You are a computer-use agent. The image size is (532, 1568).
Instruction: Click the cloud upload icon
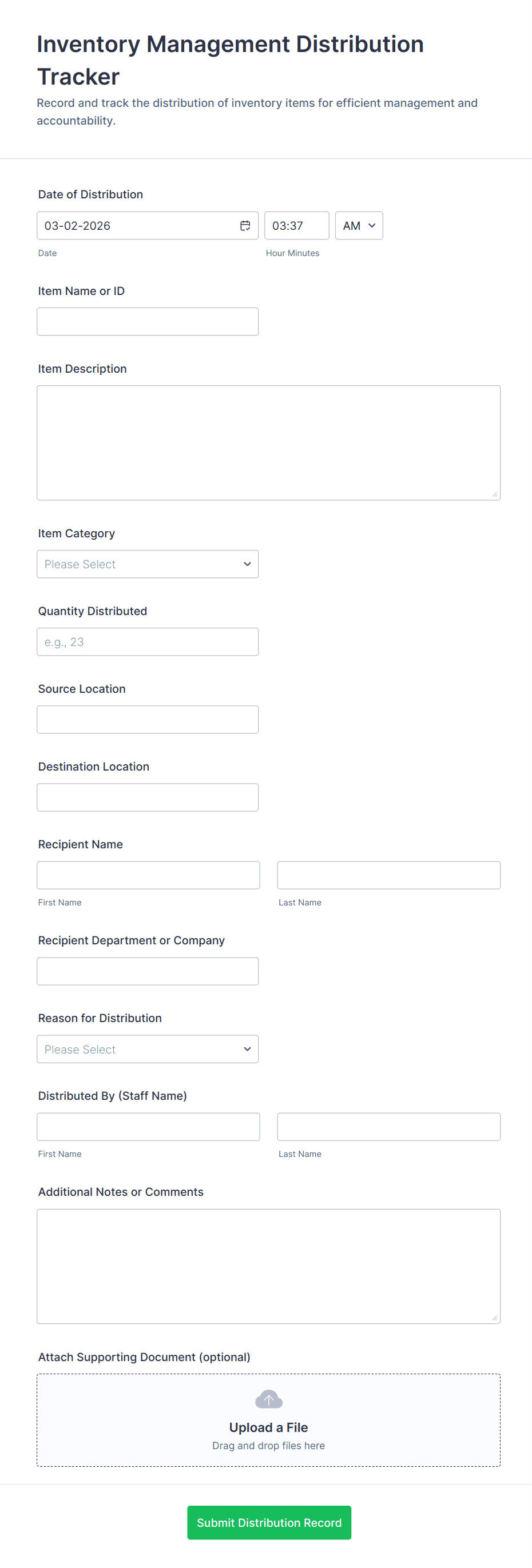click(x=268, y=1399)
